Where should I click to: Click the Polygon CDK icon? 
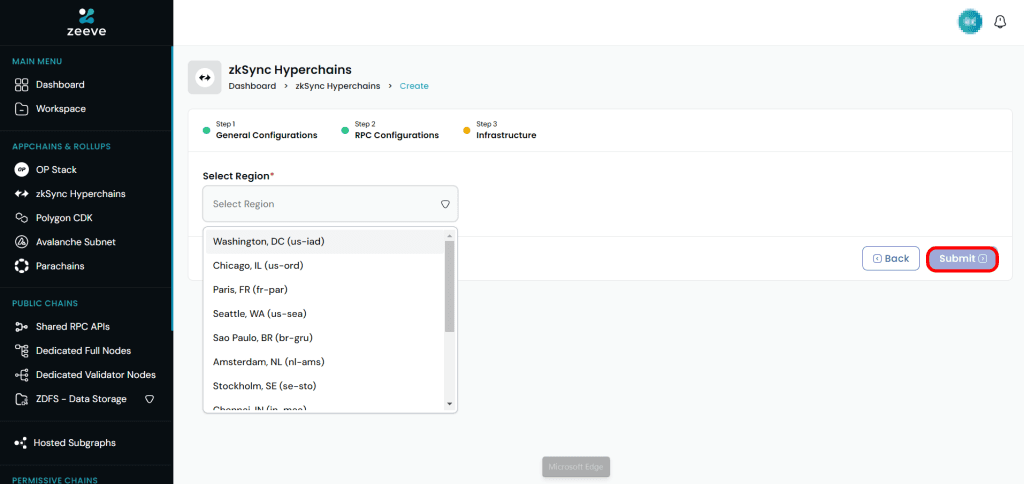(22, 218)
